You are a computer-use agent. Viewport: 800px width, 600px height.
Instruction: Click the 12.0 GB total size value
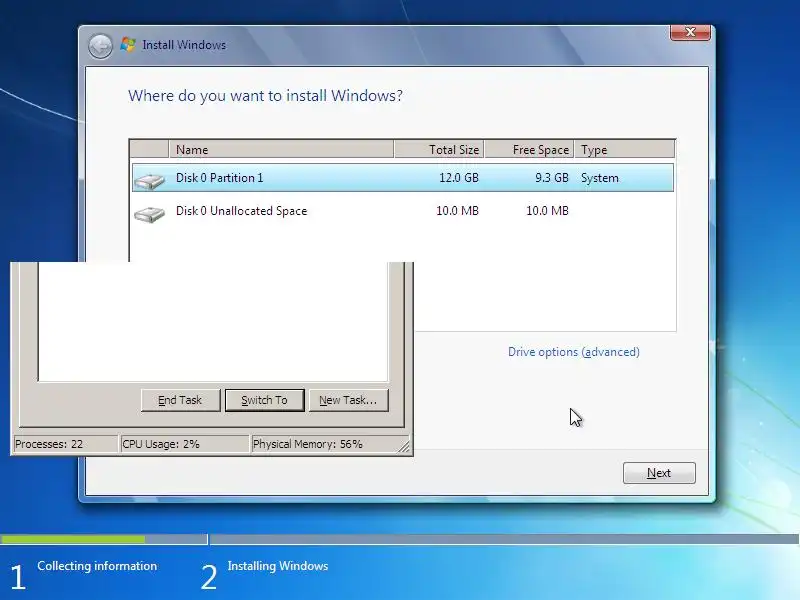click(459, 178)
